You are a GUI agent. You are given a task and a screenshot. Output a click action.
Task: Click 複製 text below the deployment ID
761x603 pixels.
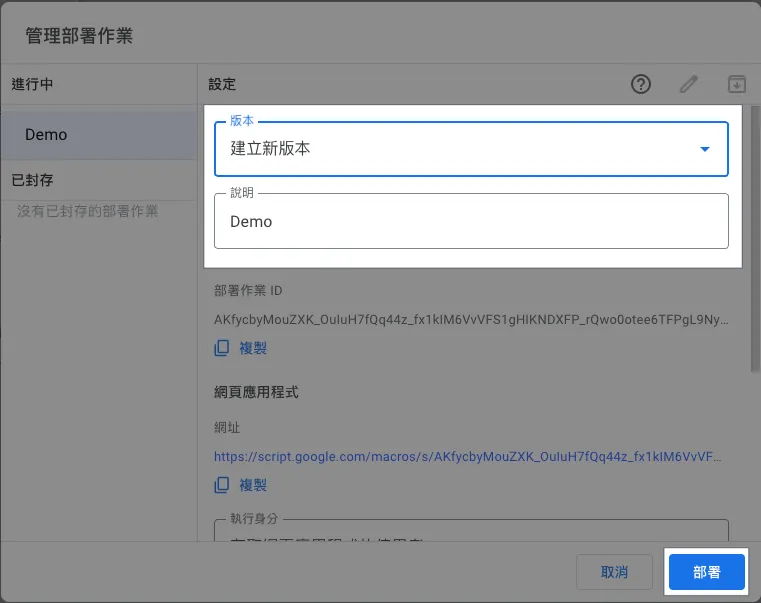pyautogui.click(x=253, y=349)
